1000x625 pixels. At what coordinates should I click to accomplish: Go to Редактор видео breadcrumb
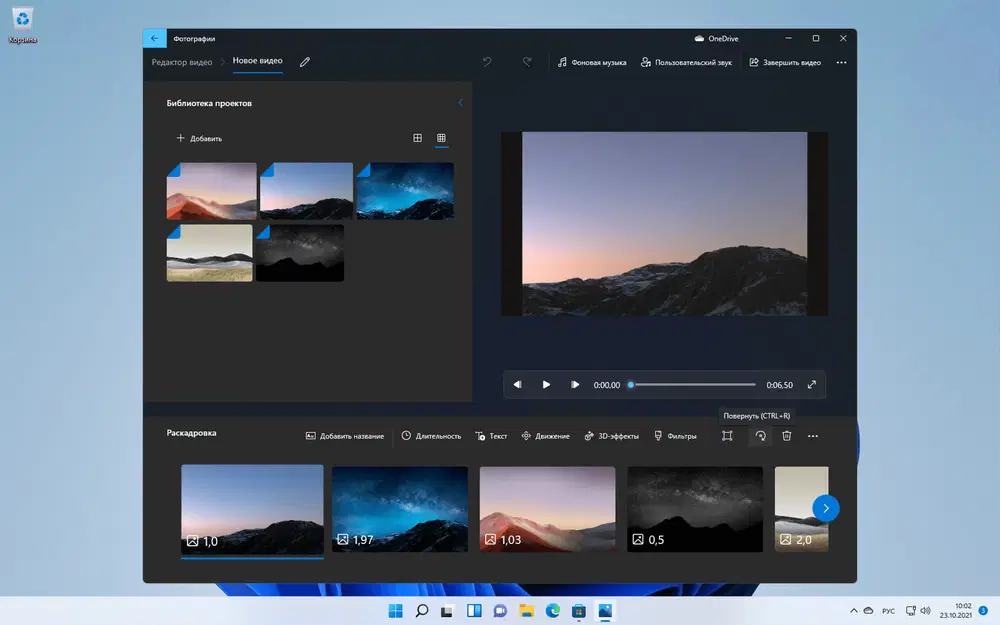(181, 62)
